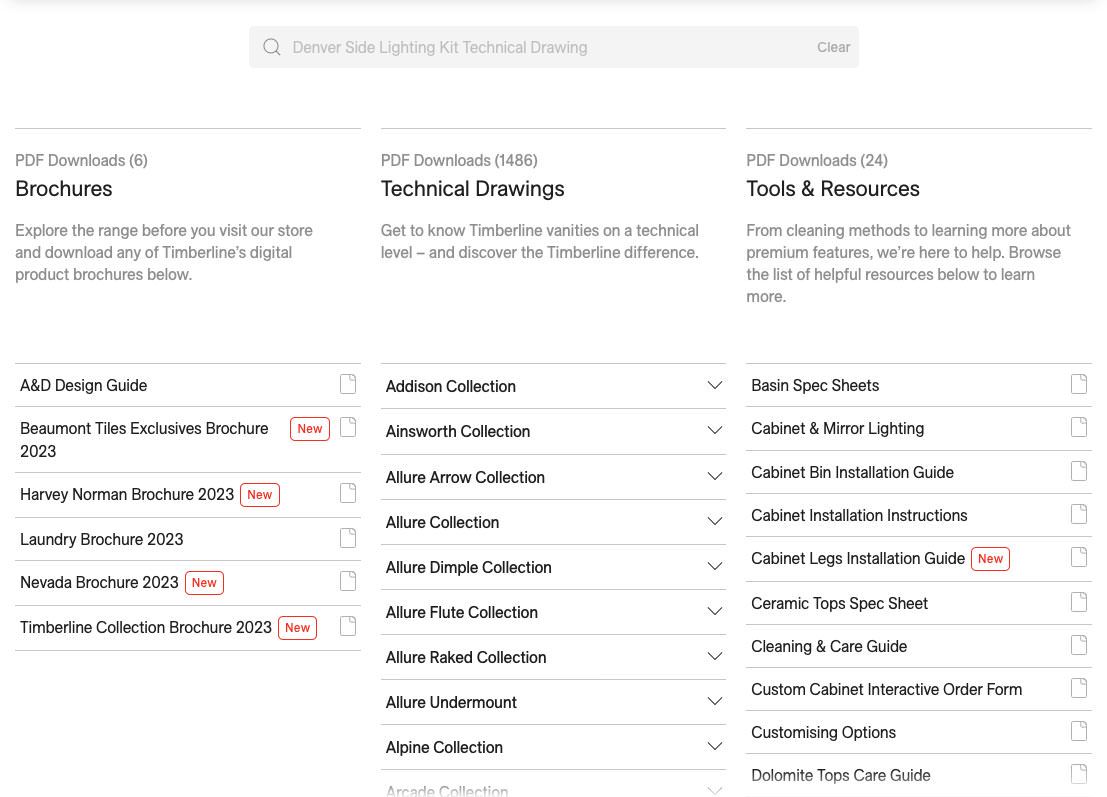The image size is (1107, 797).
Task: Expand the Allure Arrow Collection chevron
Action: click(714, 477)
